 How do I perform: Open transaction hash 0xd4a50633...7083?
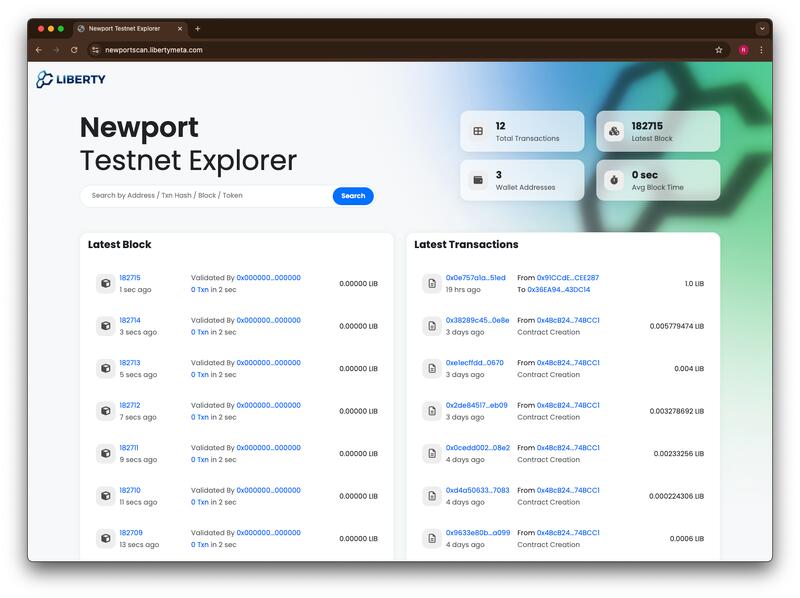pyautogui.click(x=478, y=490)
